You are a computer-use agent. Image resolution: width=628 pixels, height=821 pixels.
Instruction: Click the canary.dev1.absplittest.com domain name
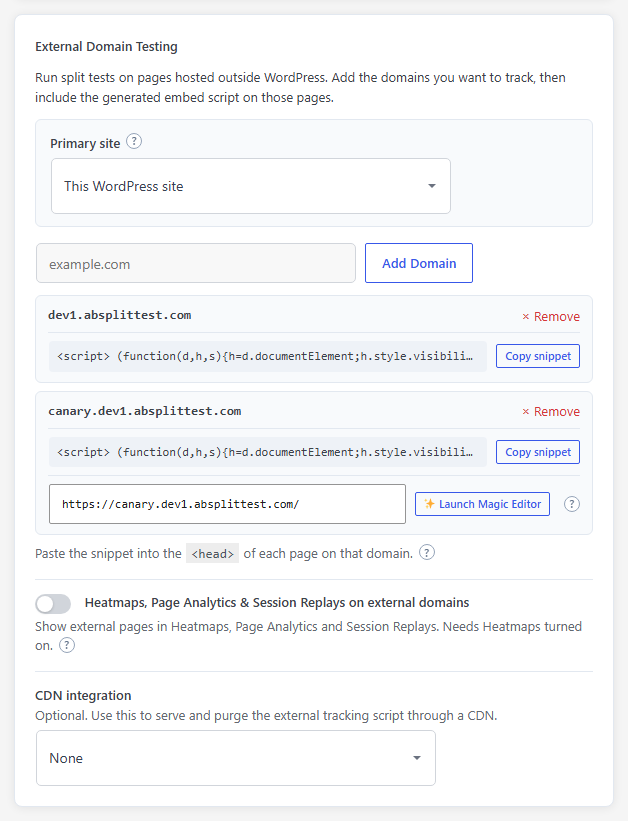(145, 411)
